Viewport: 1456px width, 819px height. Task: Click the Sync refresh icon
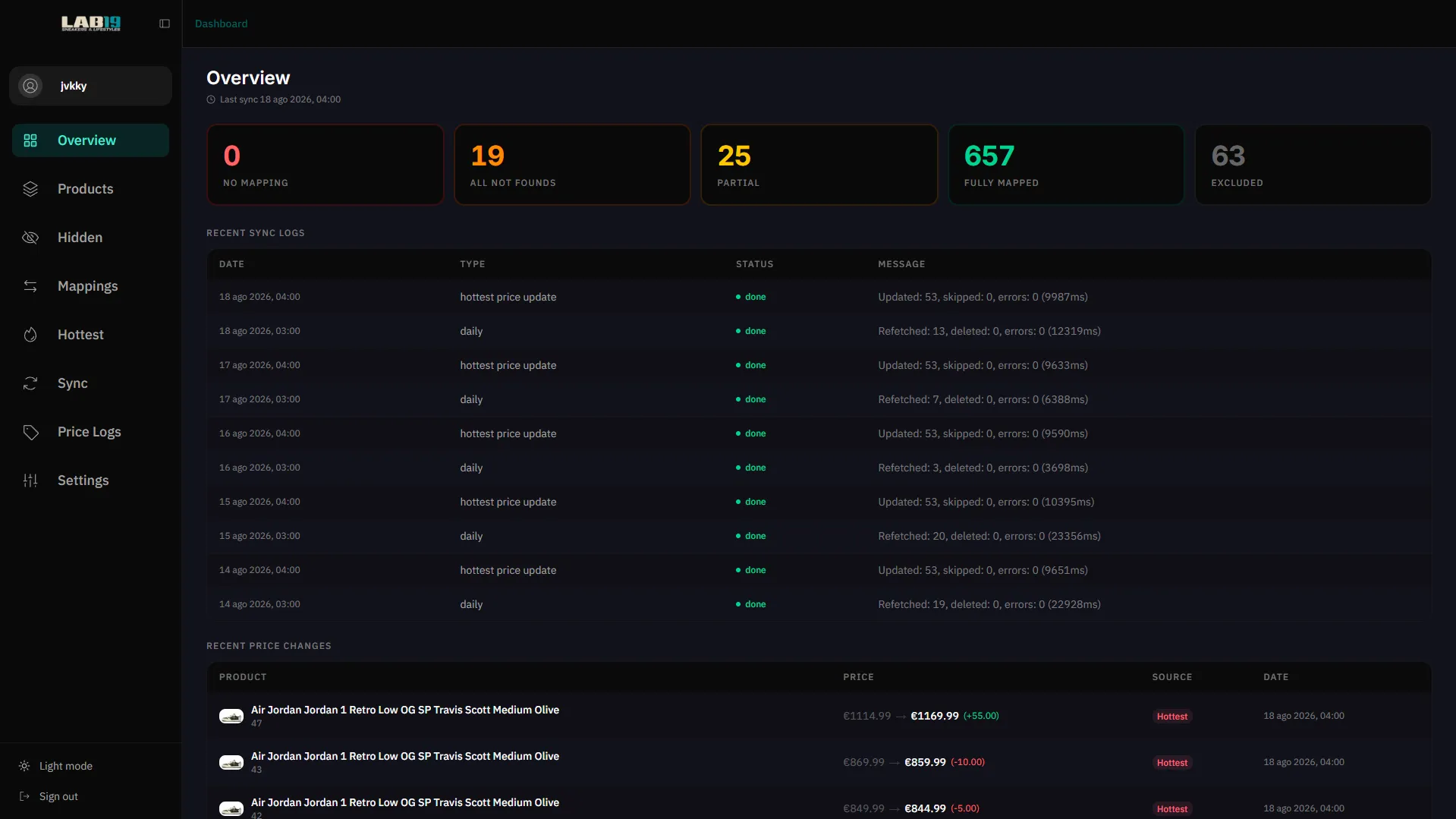(x=30, y=383)
